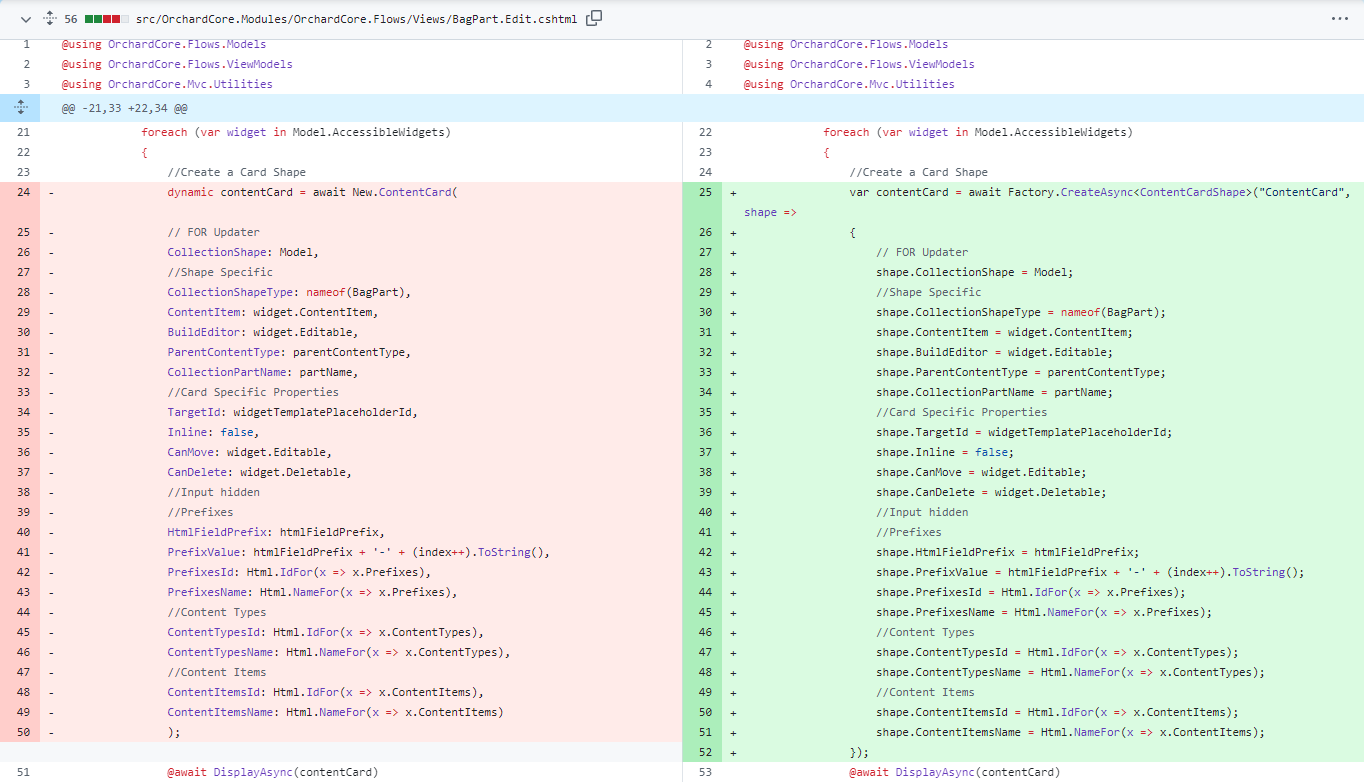Expand all lines icon beside the 56 count
This screenshot has width=1364, height=782.
[49, 19]
